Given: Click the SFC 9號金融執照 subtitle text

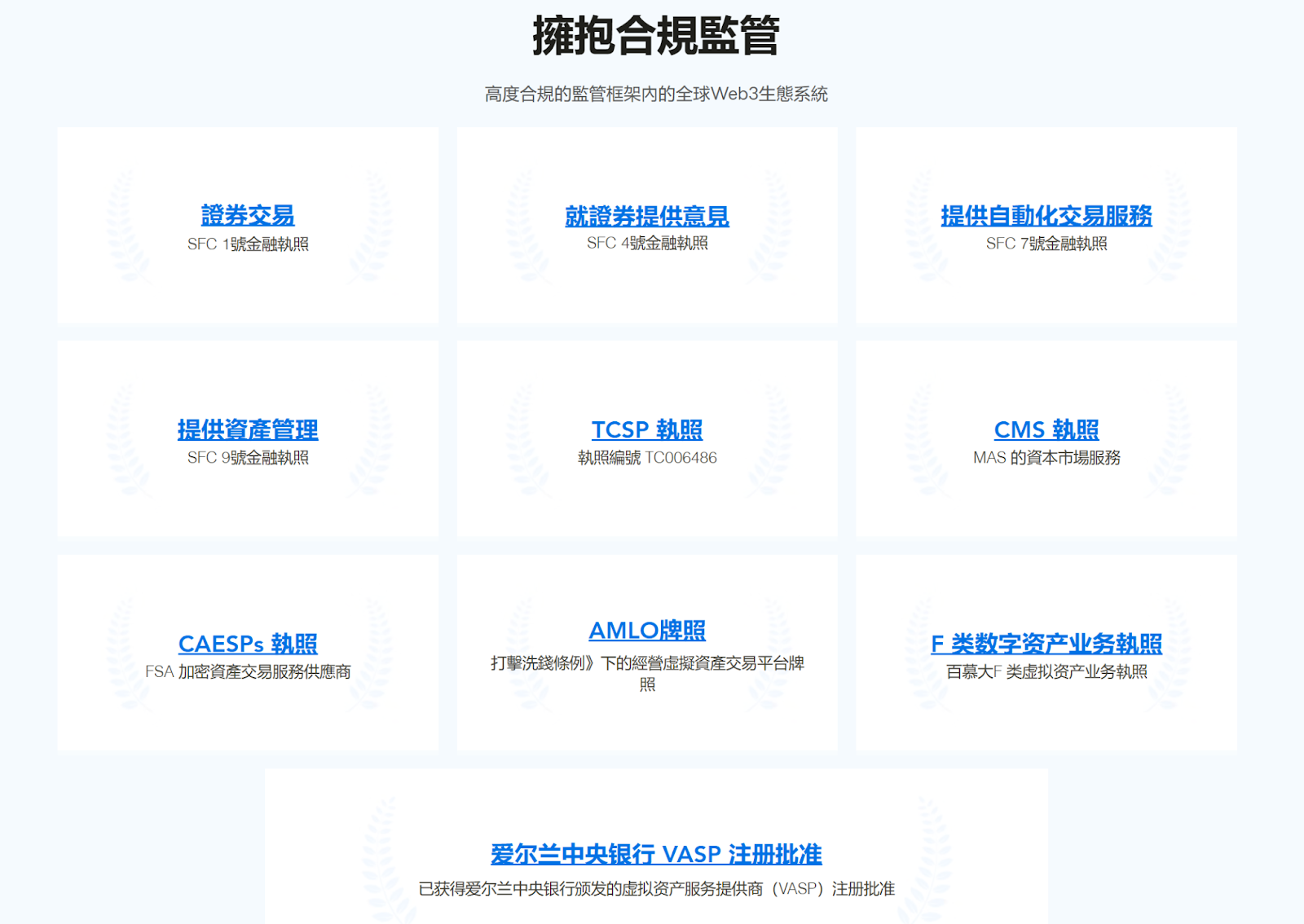Looking at the screenshot, I should point(247,457).
